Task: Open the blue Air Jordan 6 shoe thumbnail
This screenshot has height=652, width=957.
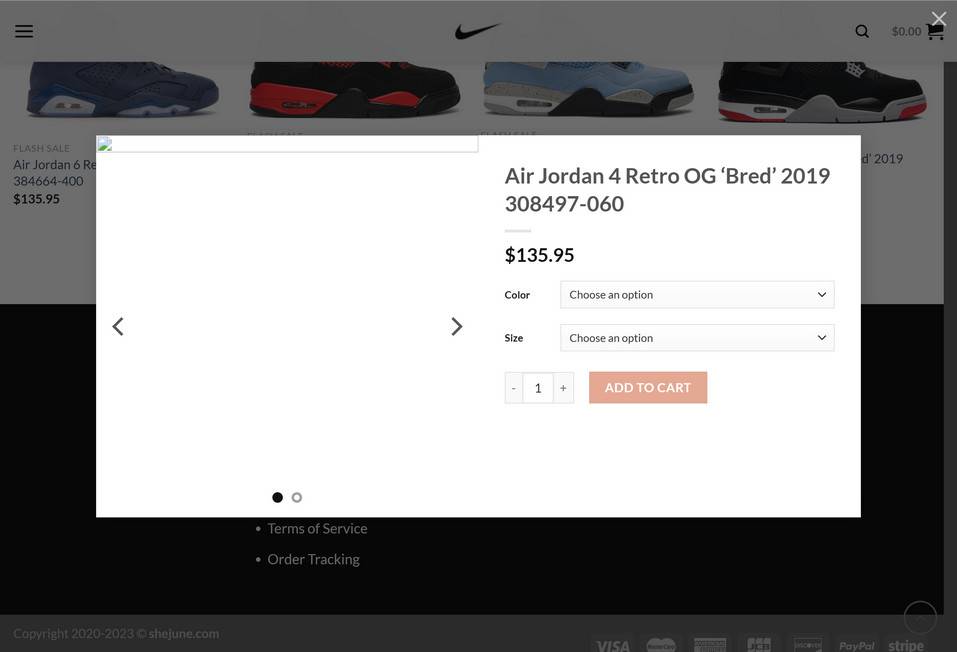Action: [121, 90]
